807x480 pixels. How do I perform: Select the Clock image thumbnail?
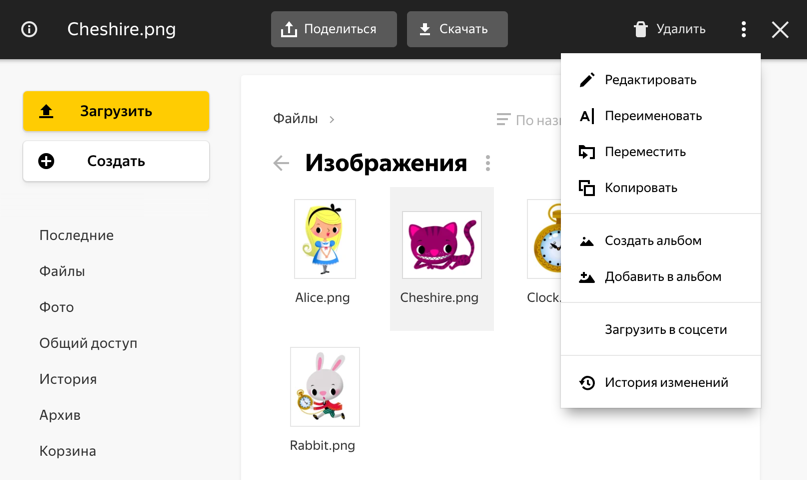(544, 239)
